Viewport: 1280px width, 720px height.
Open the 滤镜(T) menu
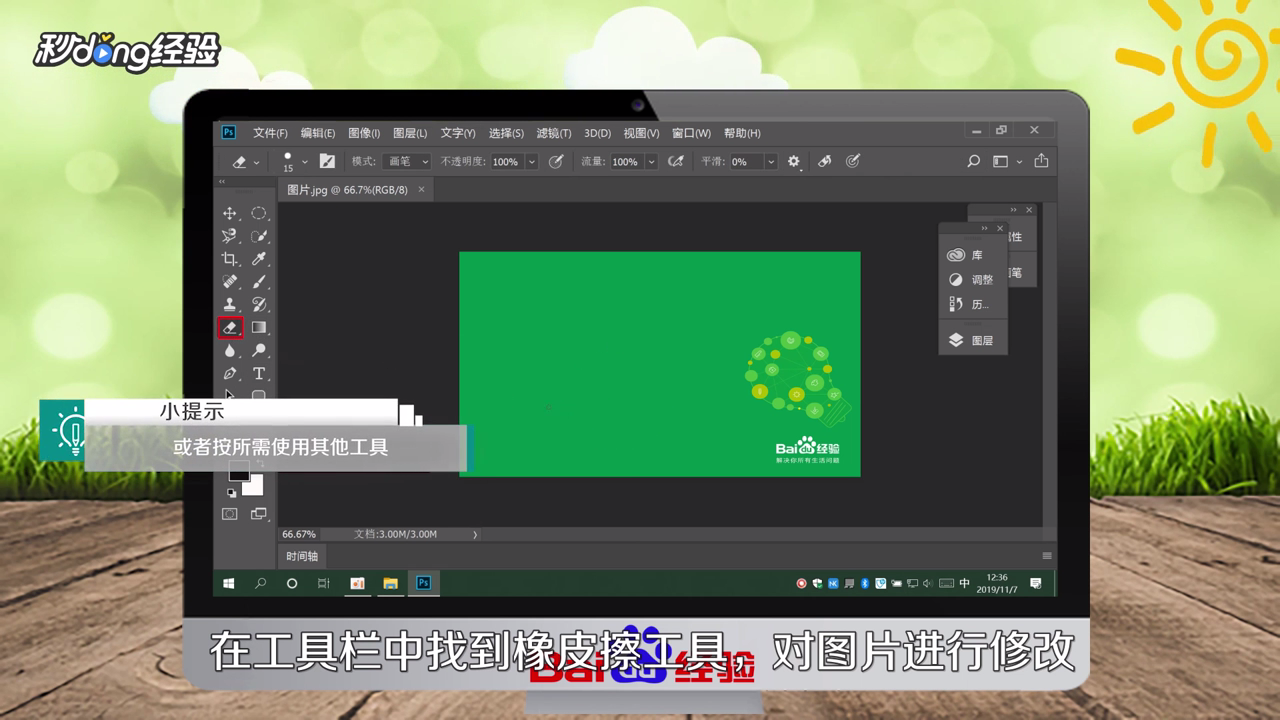(x=554, y=133)
